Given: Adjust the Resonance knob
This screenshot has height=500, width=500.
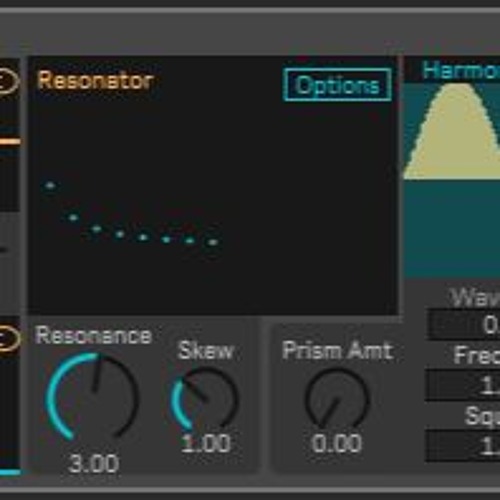Looking at the screenshot, I should pyautogui.click(x=93, y=396).
